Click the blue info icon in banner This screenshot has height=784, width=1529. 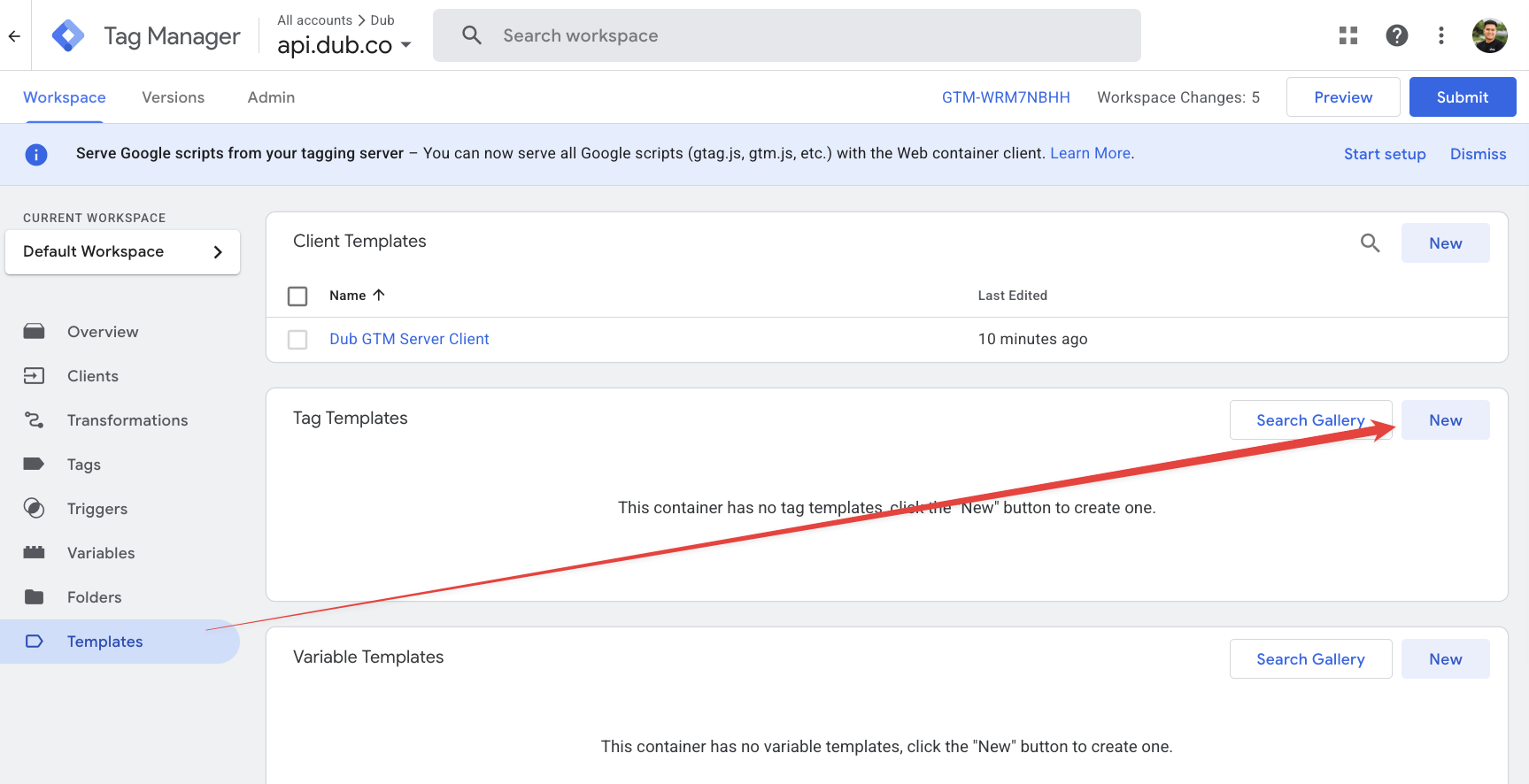36,155
